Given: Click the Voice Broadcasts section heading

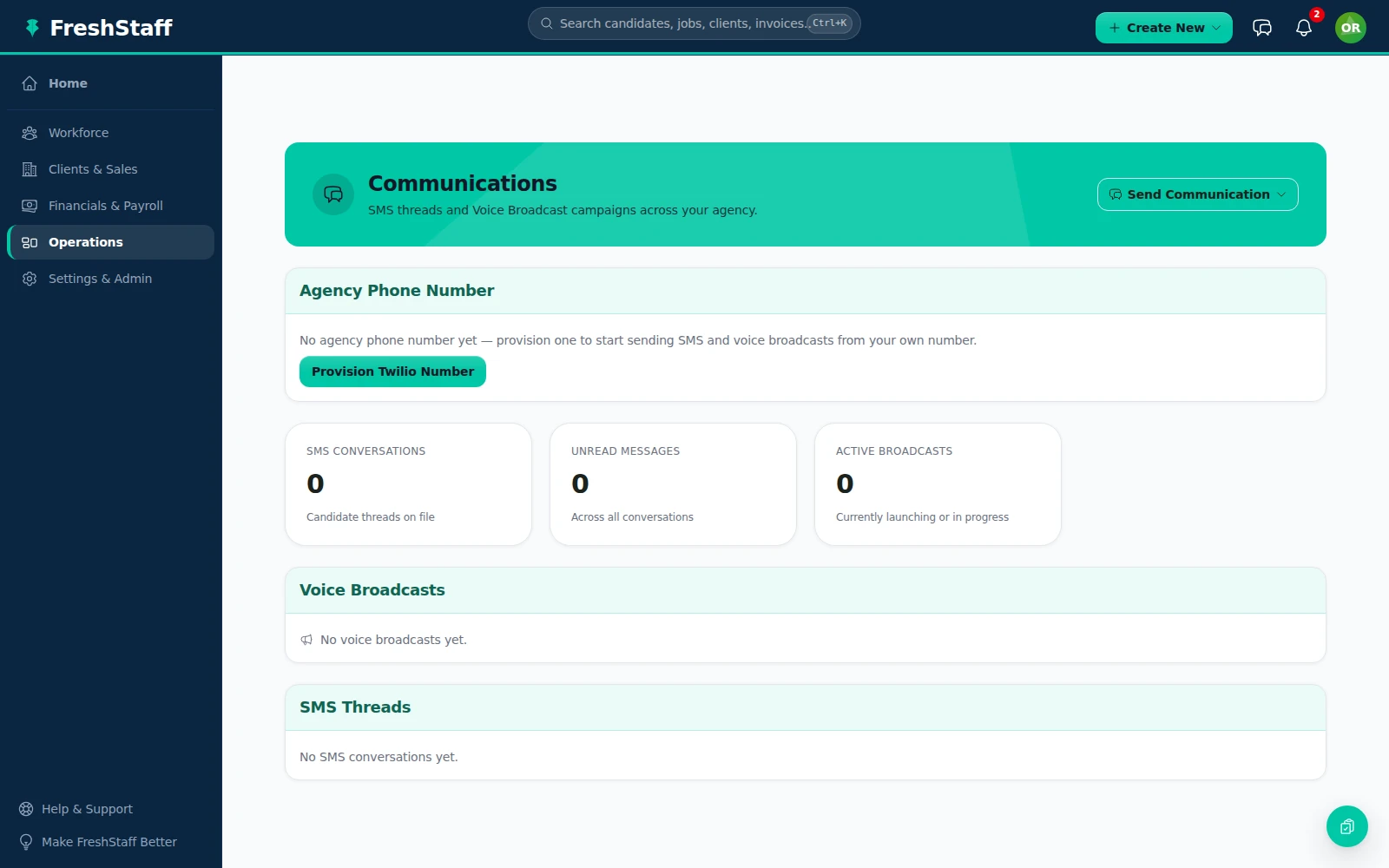Looking at the screenshot, I should coord(372,590).
